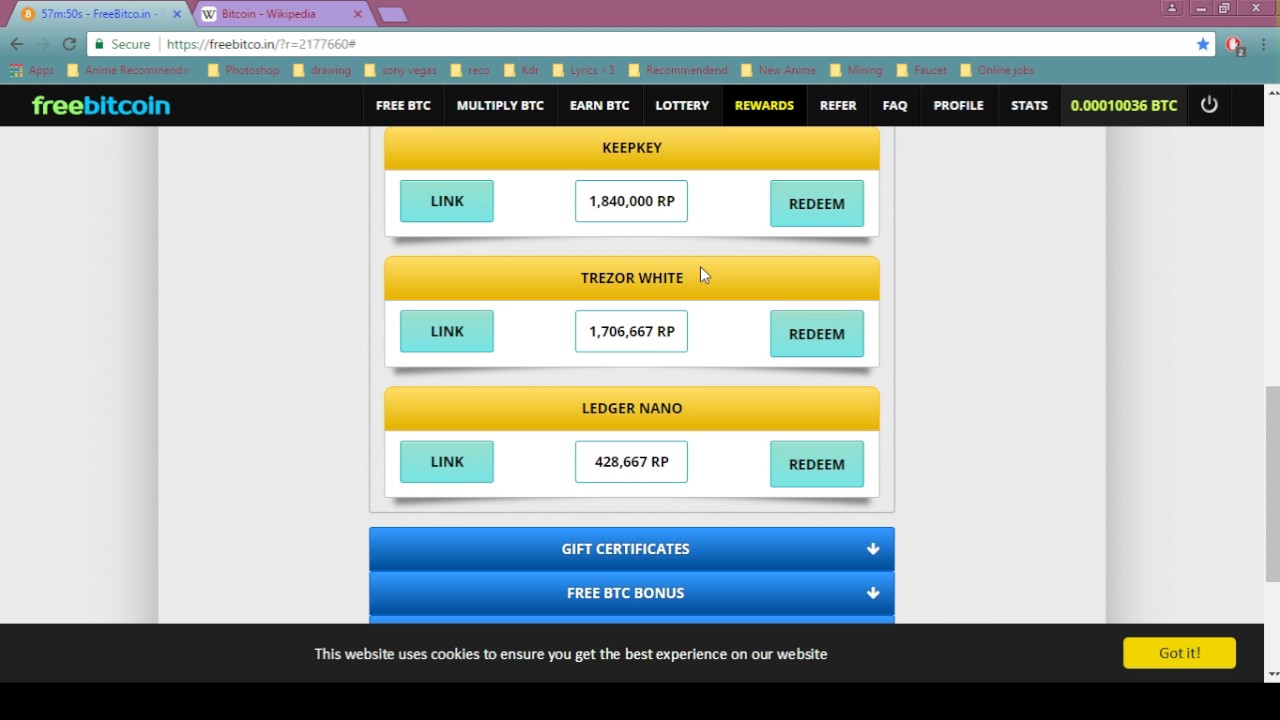The width and height of the screenshot is (1280, 720).
Task: Expand the Free BTC Bonus section
Action: point(631,593)
